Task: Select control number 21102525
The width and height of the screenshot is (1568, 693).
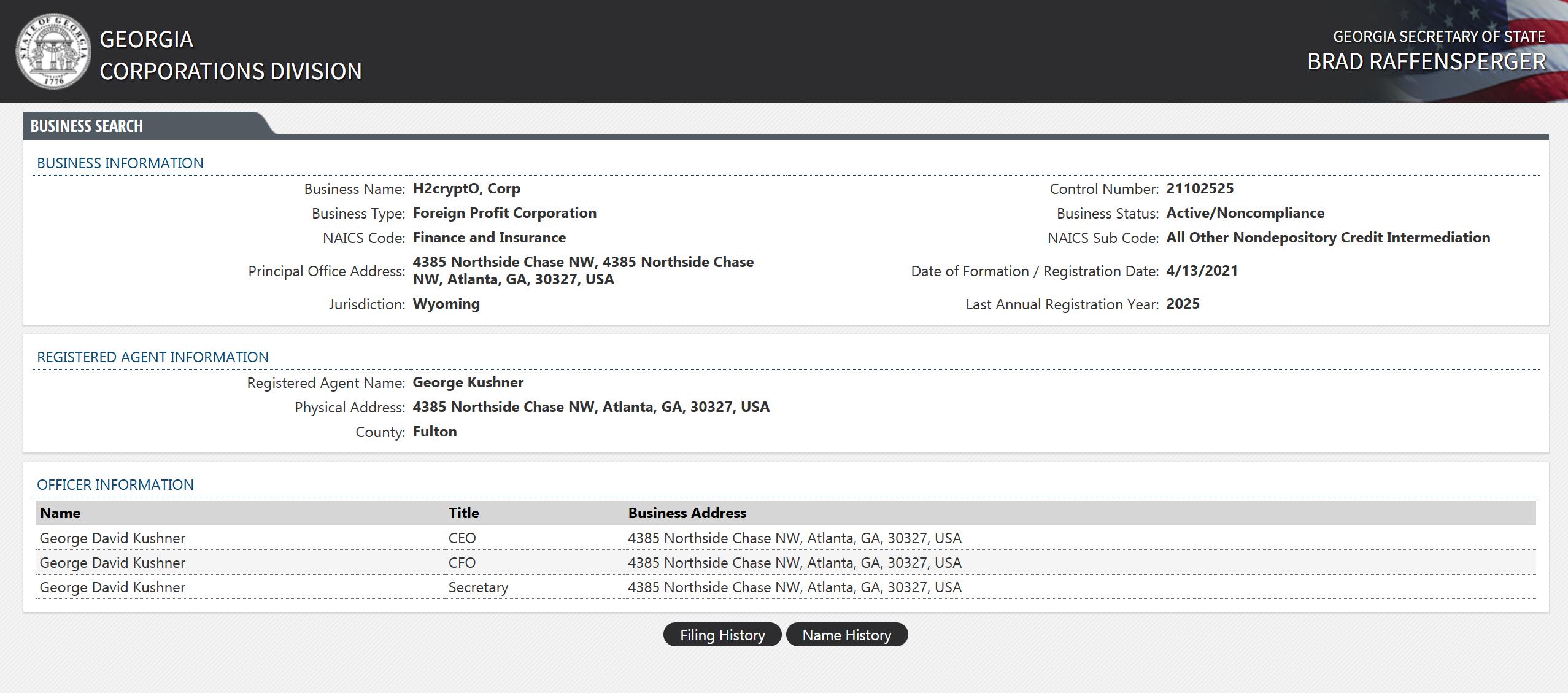Action: coord(1200,188)
